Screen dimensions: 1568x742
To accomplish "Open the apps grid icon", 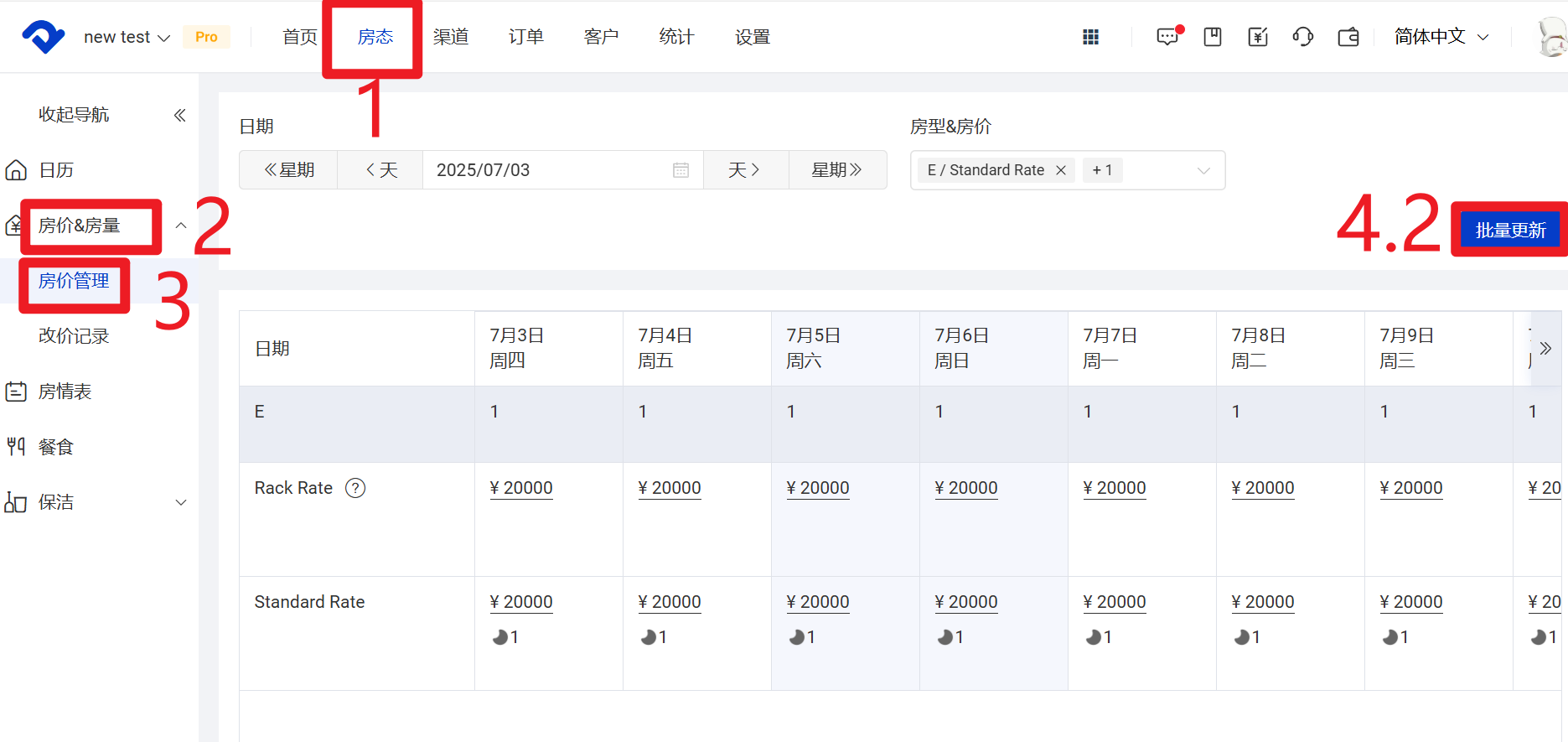I will point(1090,37).
